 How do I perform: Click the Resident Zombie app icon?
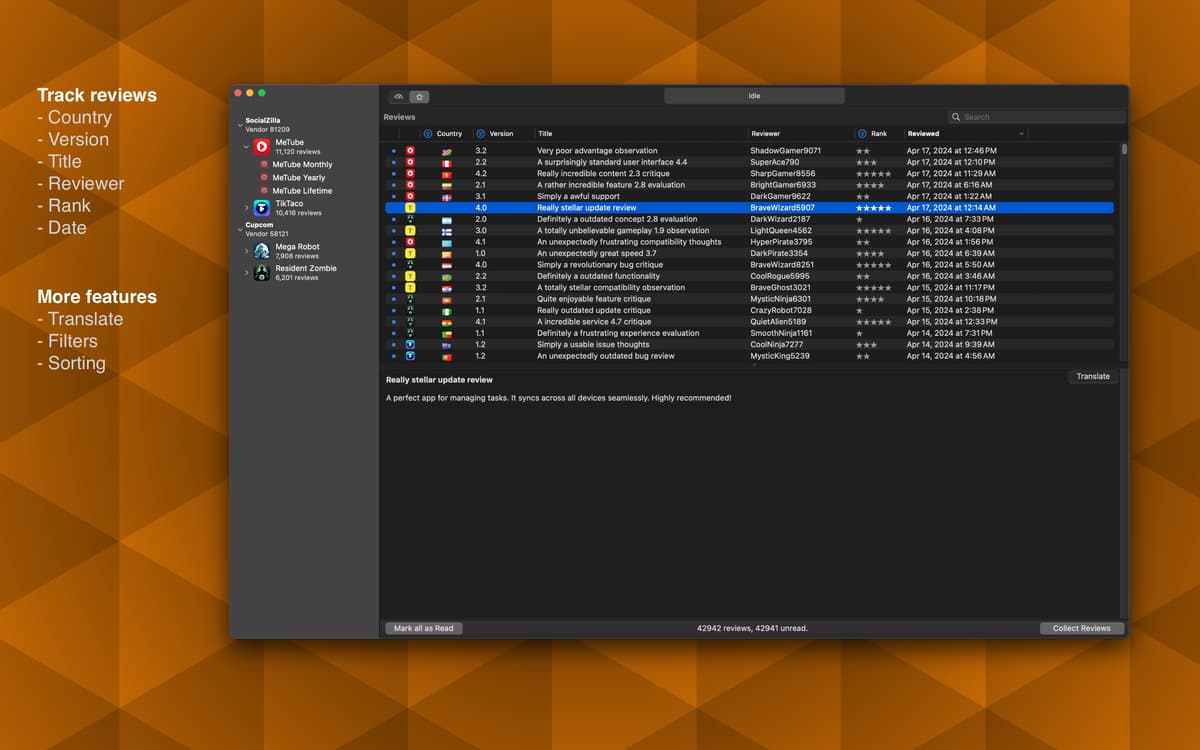pyautogui.click(x=261, y=273)
